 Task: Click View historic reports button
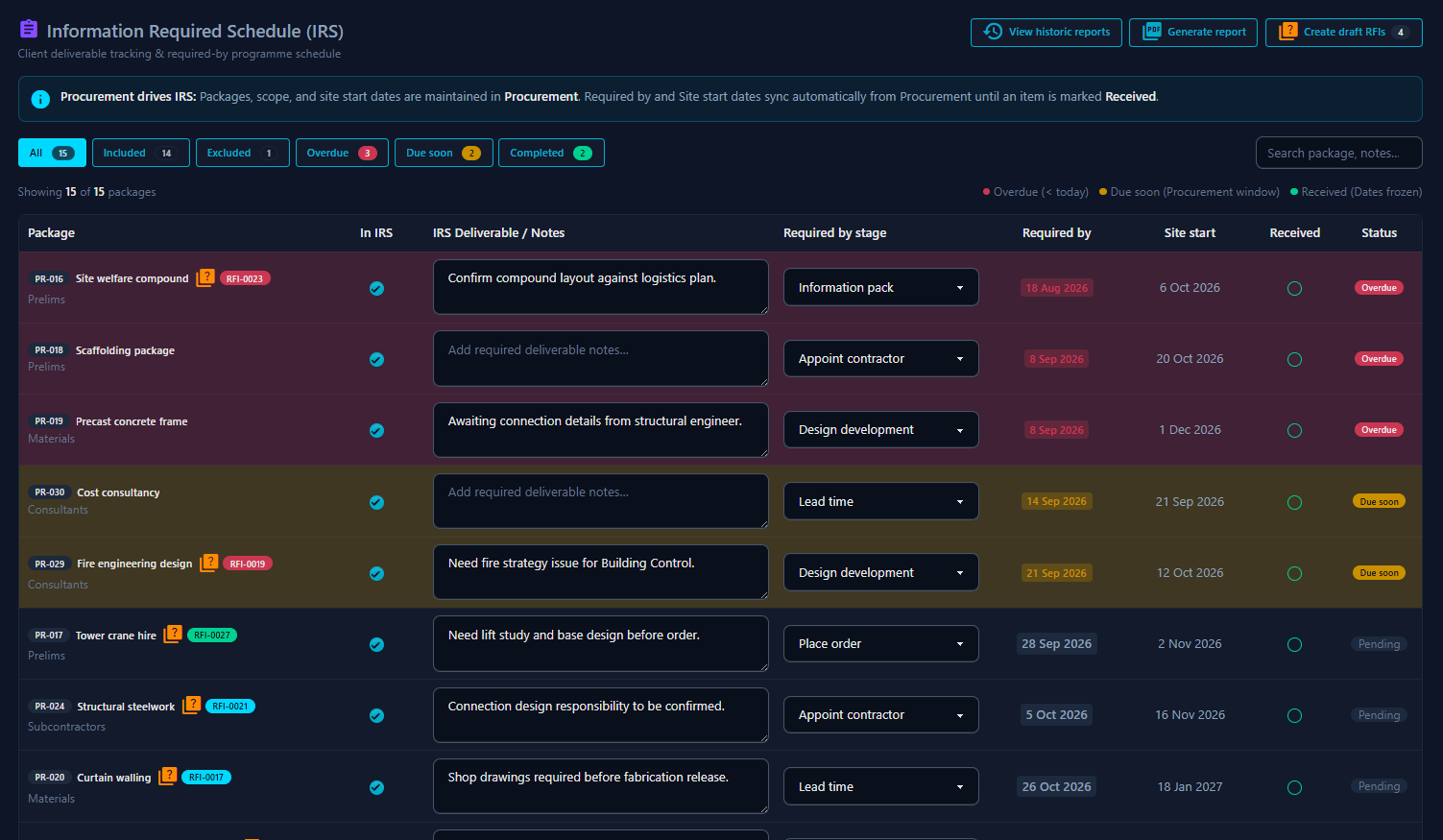1046,32
